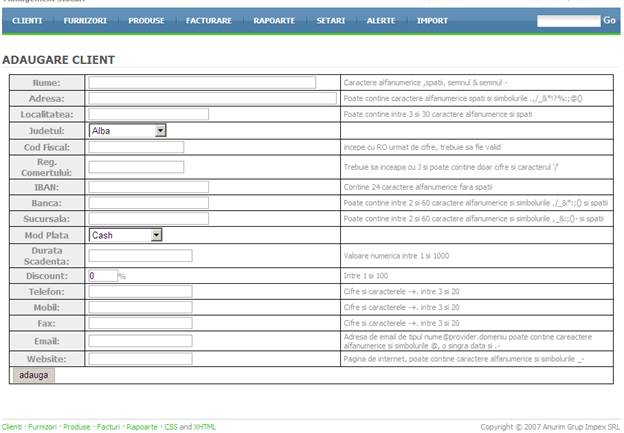Open the PRODUSE menu
The height and width of the screenshot is (433, 624).
tap(146, 21)
